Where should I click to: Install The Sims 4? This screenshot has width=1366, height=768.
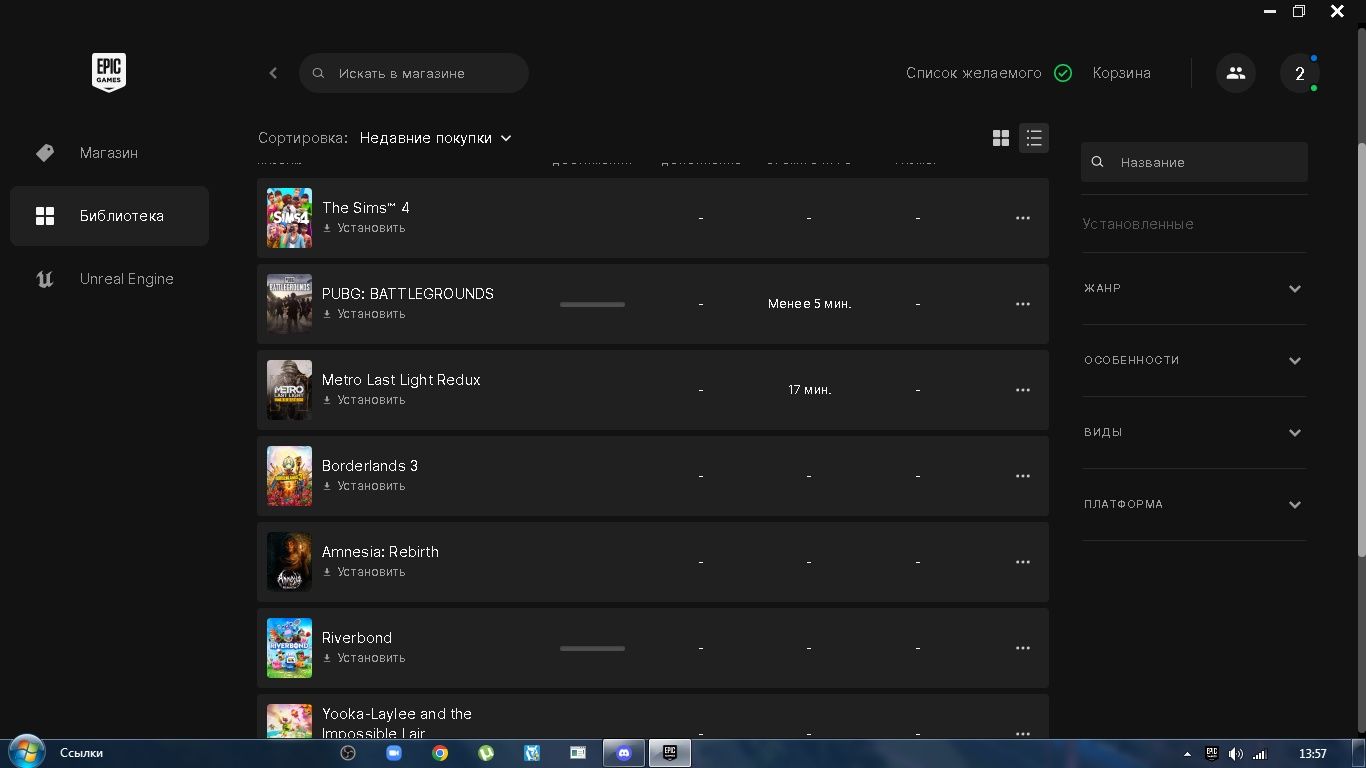(364, 228)
